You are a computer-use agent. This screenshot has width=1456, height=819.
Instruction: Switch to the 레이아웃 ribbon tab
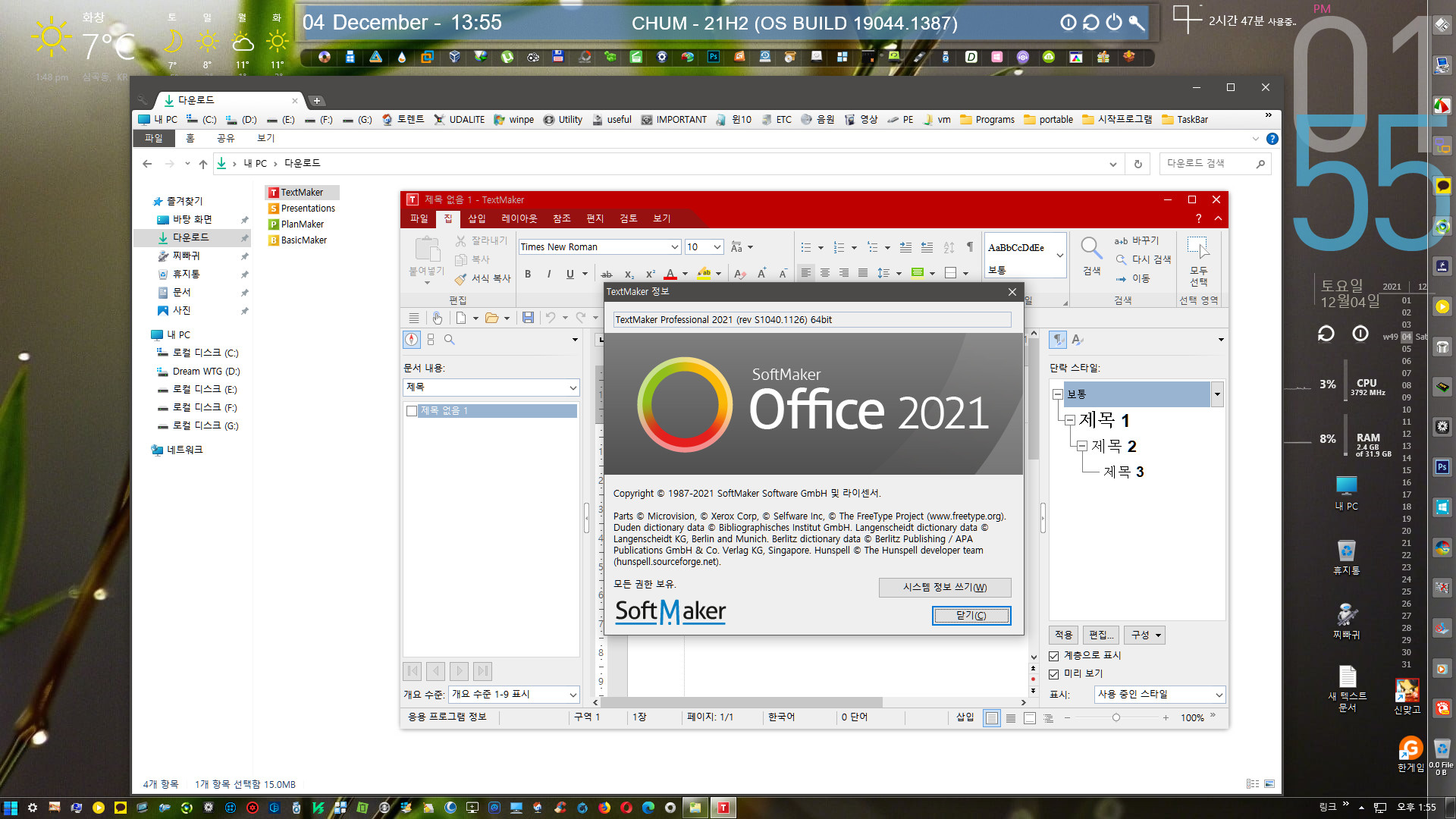tap(519, 218)
